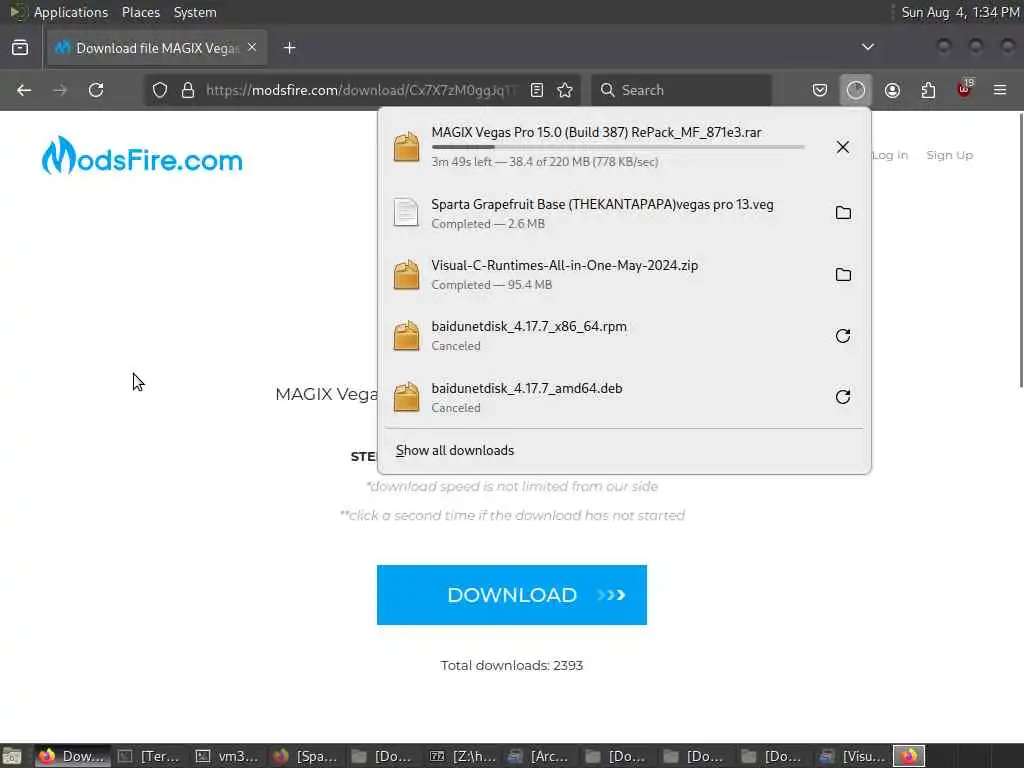Viewport: 1024px width, 768px height.
Task: Open folder for Sparta Grapefruit Base veg file
Action: click(843, 213)
